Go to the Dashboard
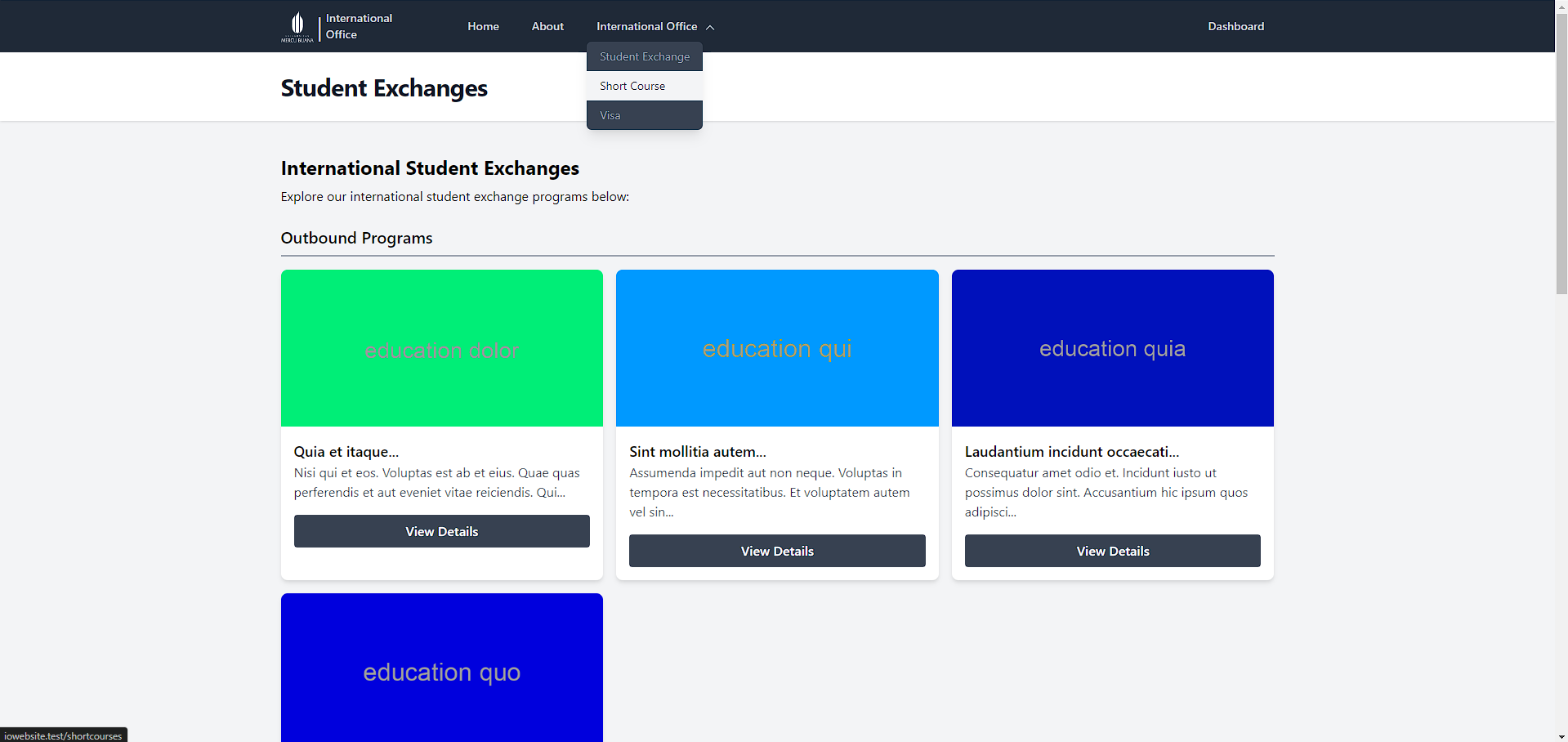This screenshot has height=742, width=1568. (1235, 26)
